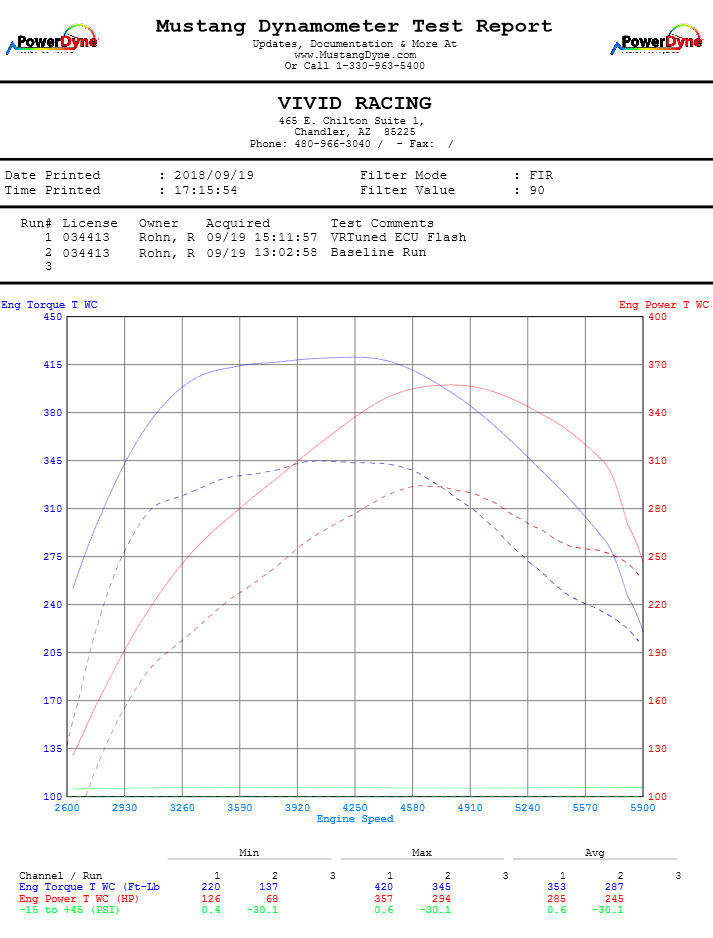Click the 'Min' summary table header

pyautogui.click(x=249, y=852)
